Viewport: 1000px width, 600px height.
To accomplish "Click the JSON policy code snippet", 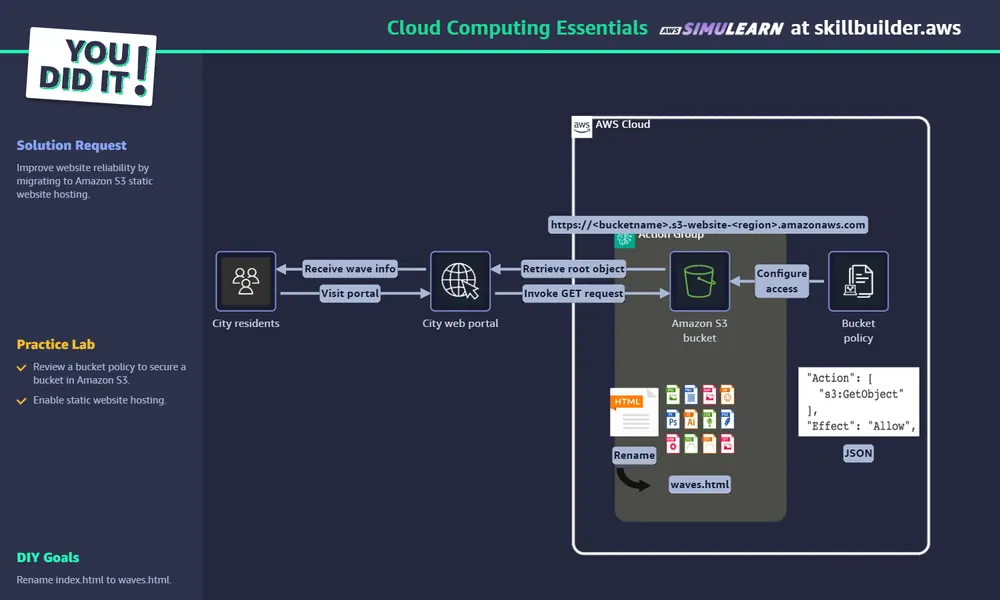I will click(x=858, y=402).
